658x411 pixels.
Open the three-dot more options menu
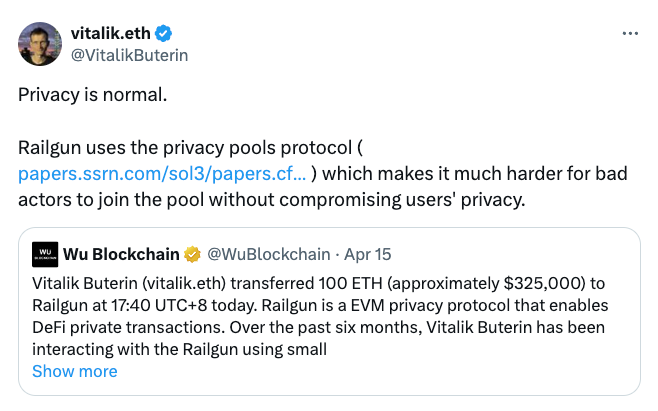pos(630,33)
